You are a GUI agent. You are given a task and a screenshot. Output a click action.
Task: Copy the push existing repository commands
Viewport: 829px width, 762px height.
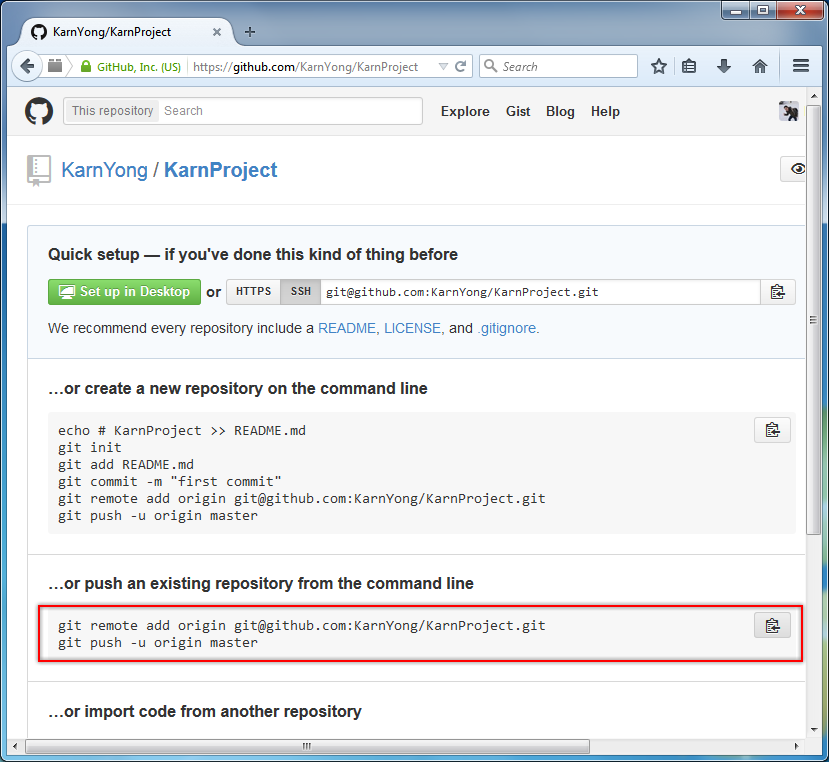tap(772, 625)
